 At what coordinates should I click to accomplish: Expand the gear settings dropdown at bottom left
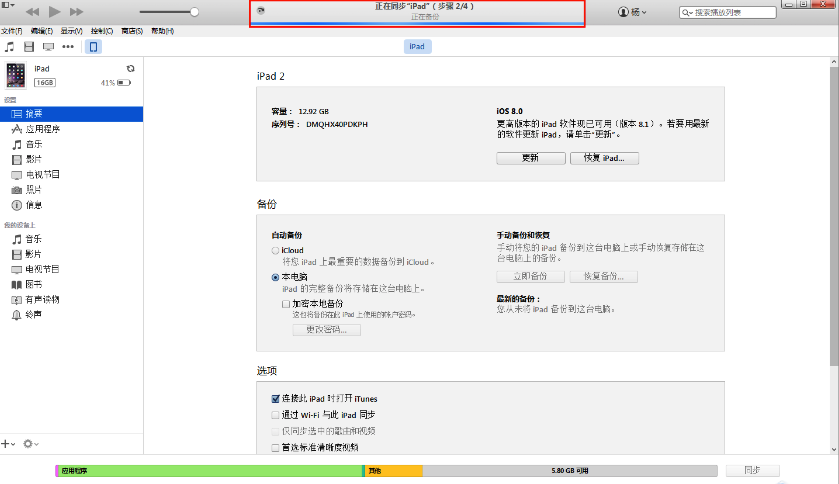(x=31, y=443)
